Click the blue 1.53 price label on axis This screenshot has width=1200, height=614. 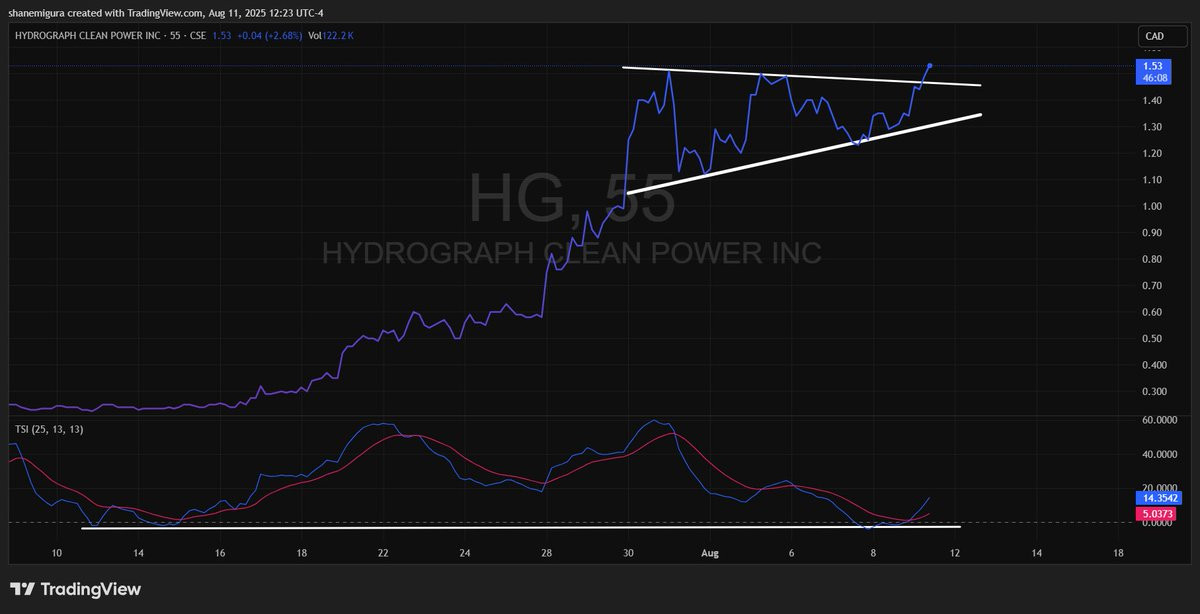click(x=1151, y=65)
